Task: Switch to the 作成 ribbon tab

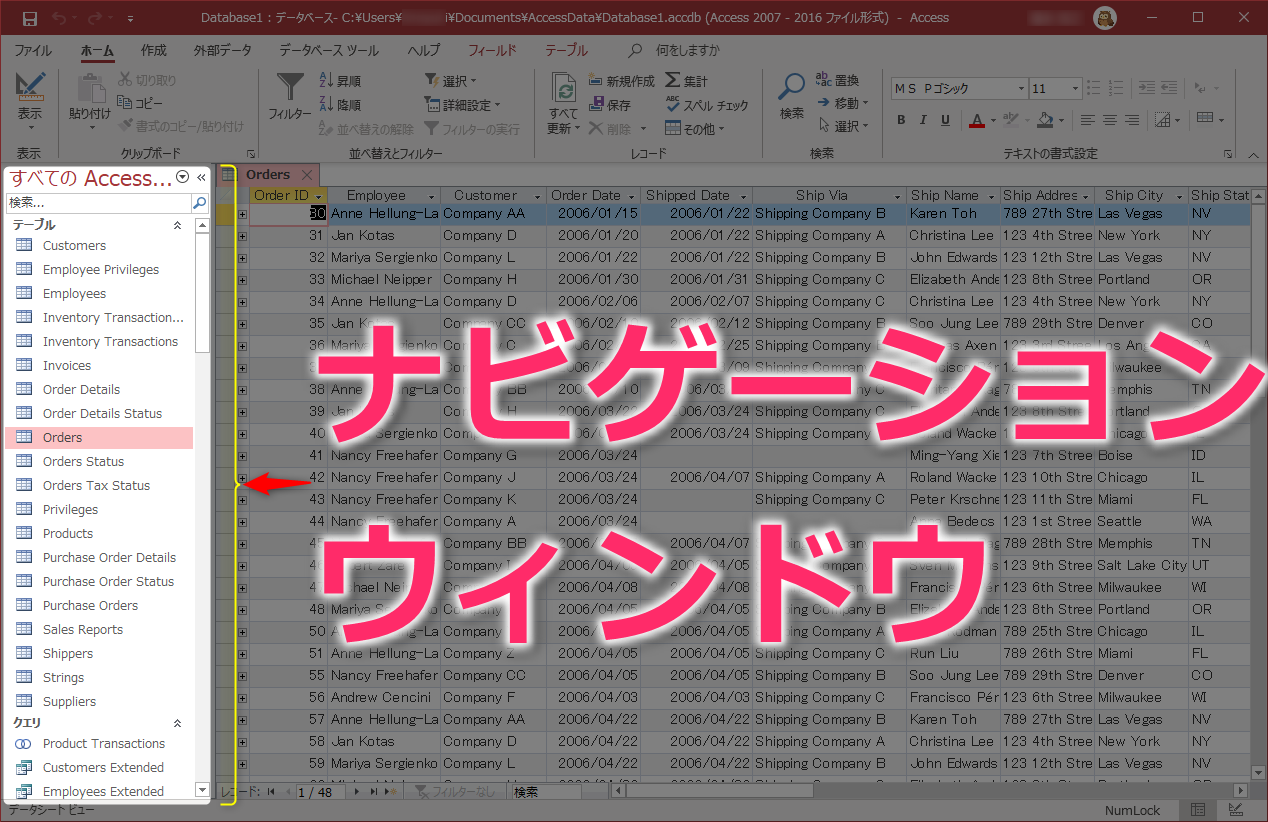Action: click(154, 50)
